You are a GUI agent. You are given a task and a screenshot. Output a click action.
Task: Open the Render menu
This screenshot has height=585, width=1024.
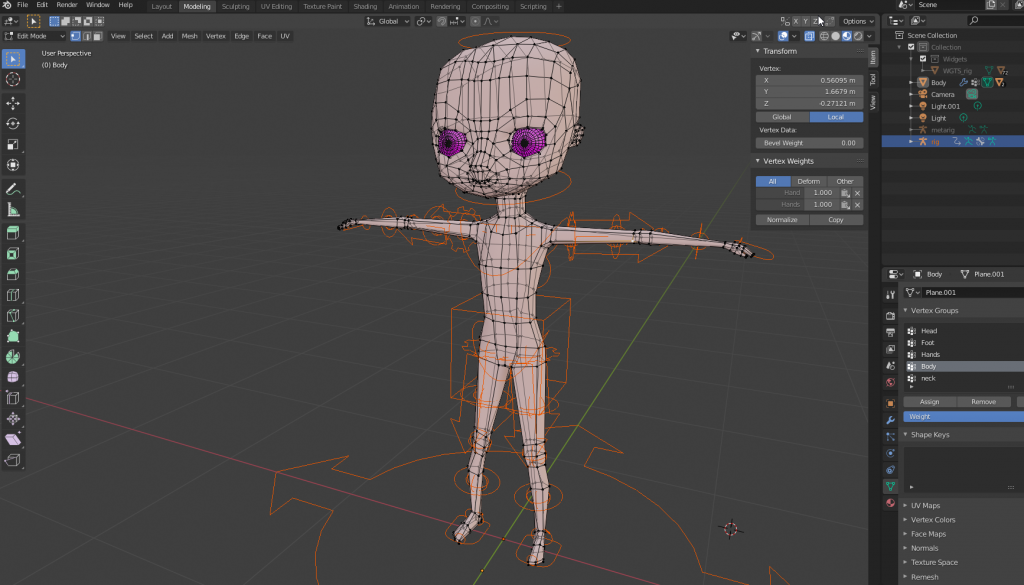pos(67,5)
